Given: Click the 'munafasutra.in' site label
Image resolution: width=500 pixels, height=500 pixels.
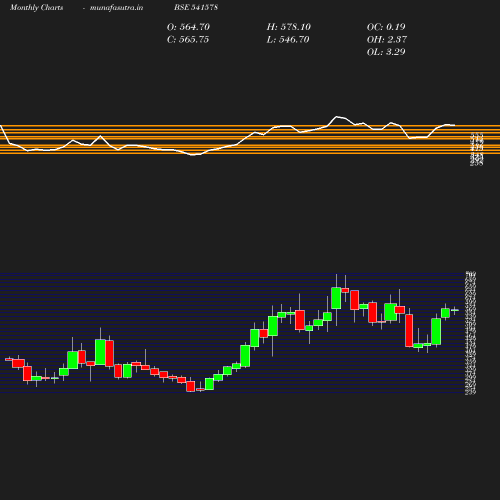Looking at the screenshot, I should click(x=116, y=7).
